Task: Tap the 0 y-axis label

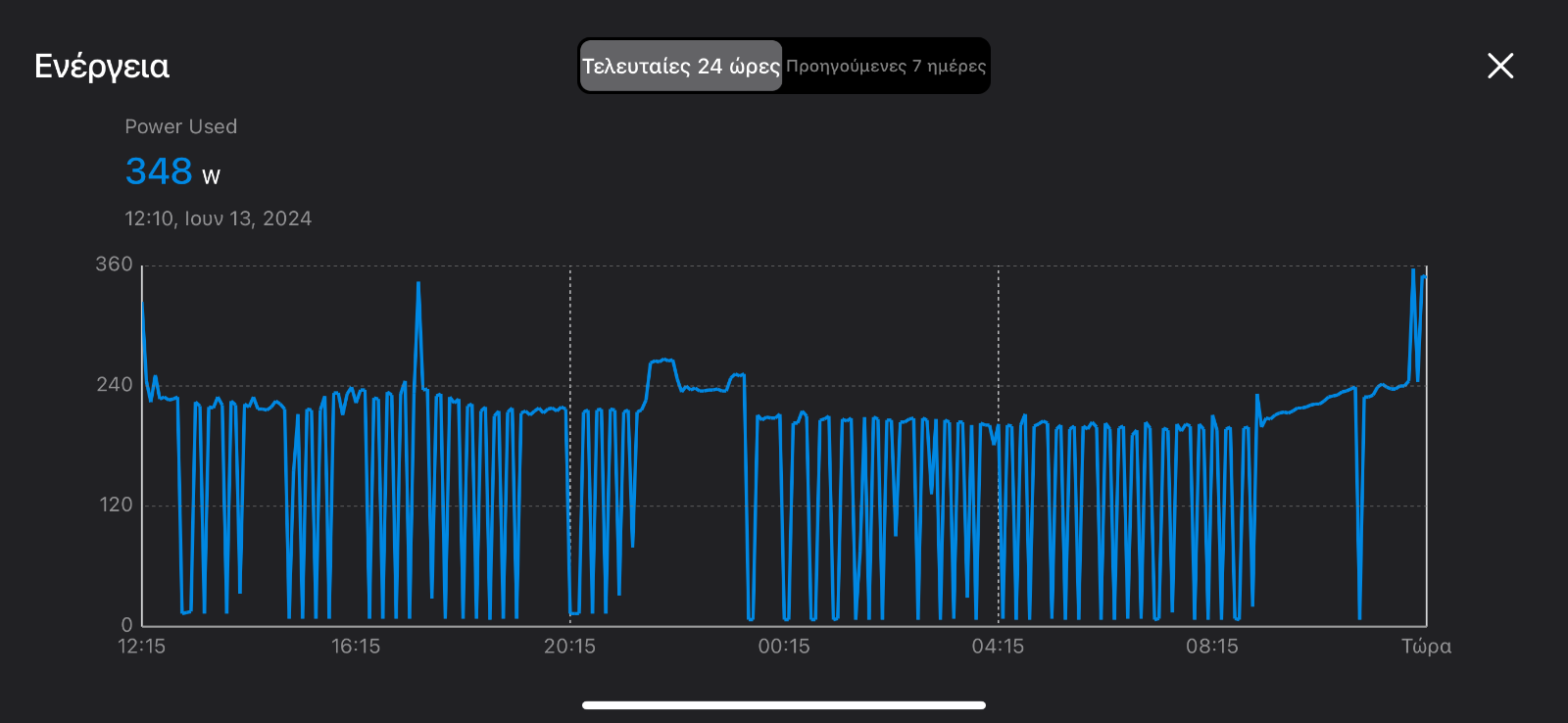Action: (x=126, y=624)
